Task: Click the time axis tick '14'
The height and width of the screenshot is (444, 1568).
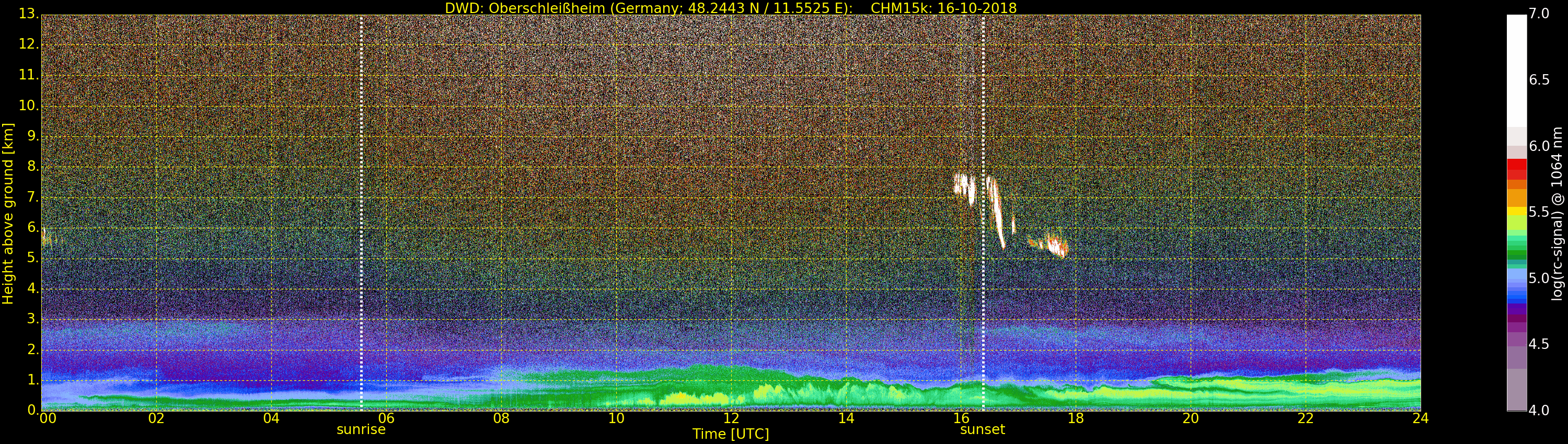Action: [846, 418]
